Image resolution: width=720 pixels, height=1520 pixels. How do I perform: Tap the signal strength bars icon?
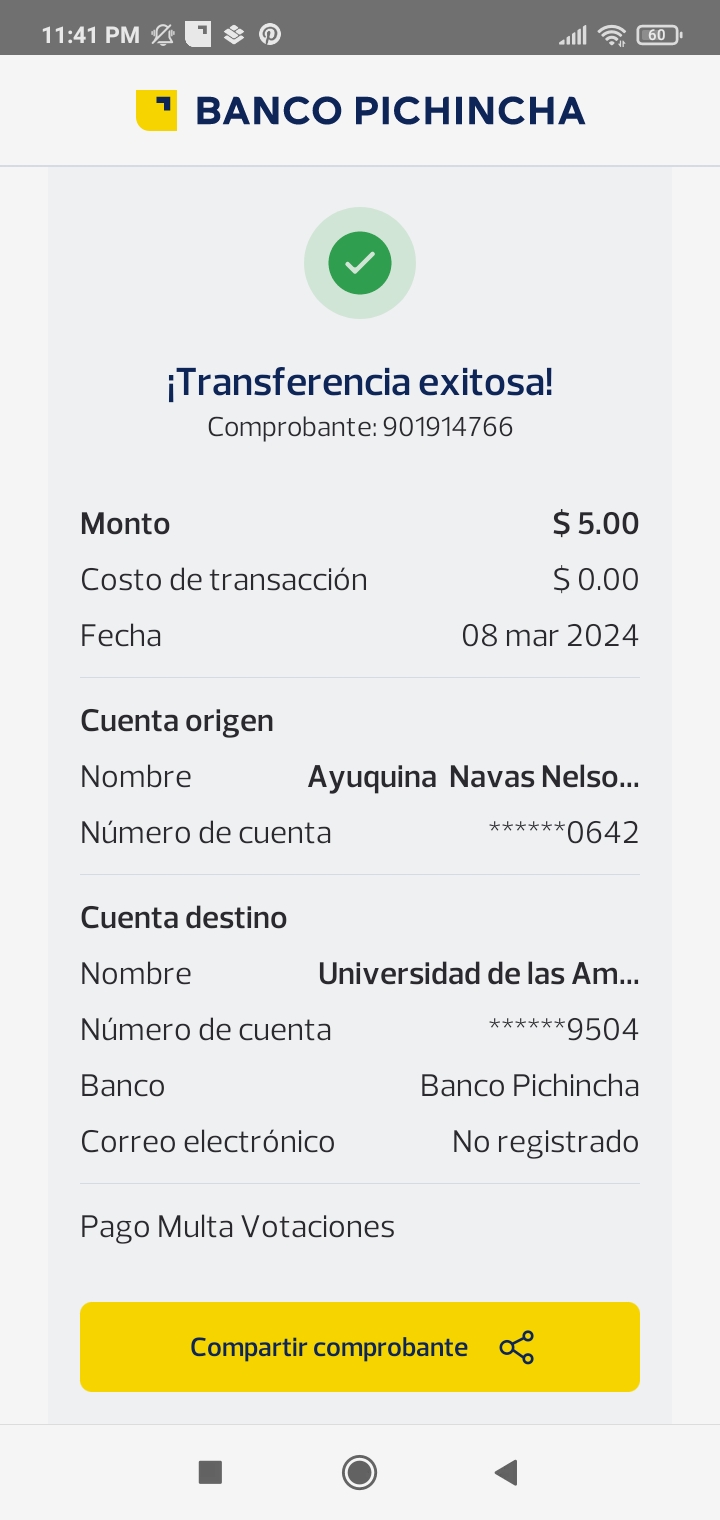(x=572, y=36)
